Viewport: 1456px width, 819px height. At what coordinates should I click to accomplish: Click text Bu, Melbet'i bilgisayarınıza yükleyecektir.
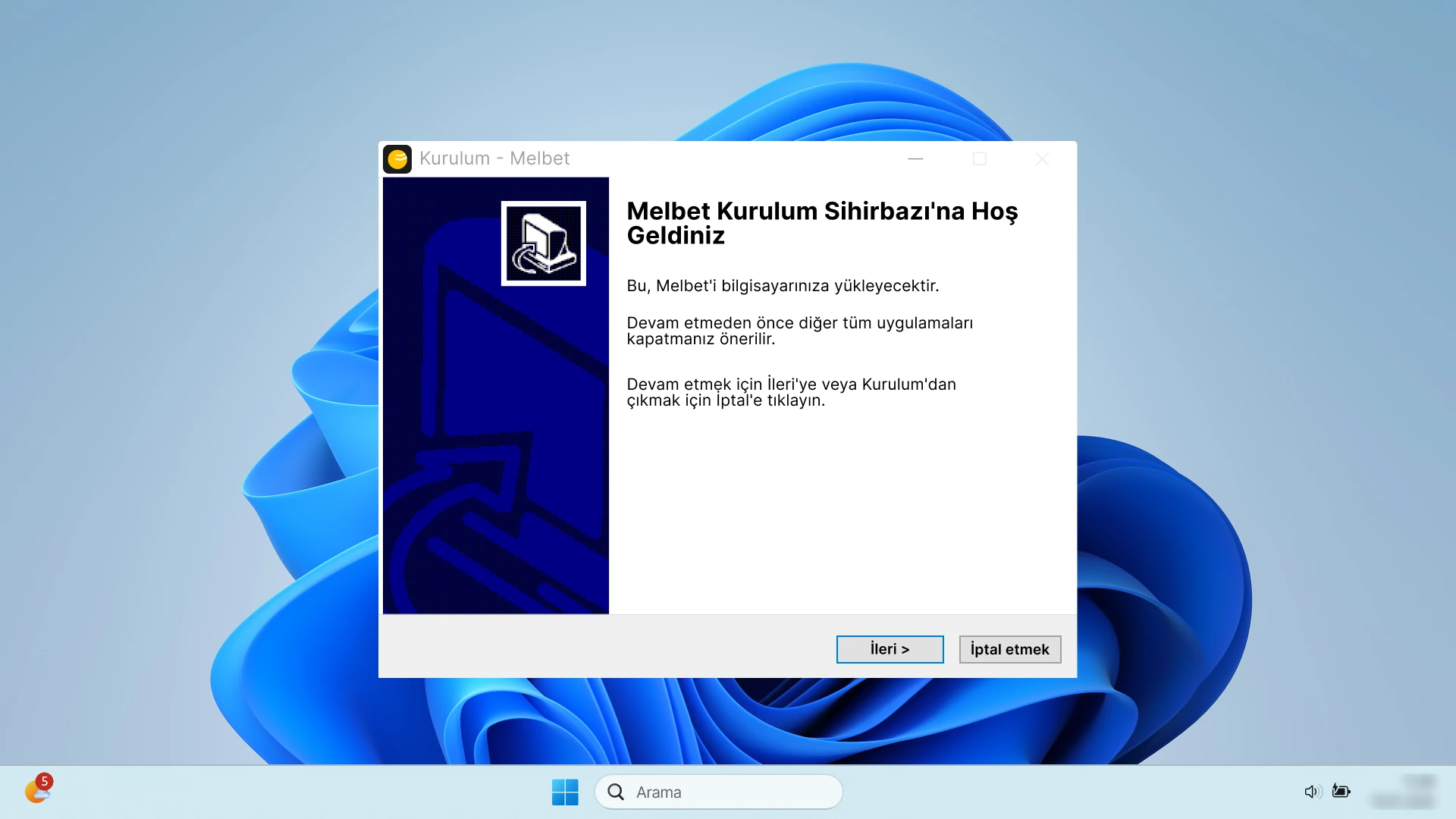(x=783, y=286)
